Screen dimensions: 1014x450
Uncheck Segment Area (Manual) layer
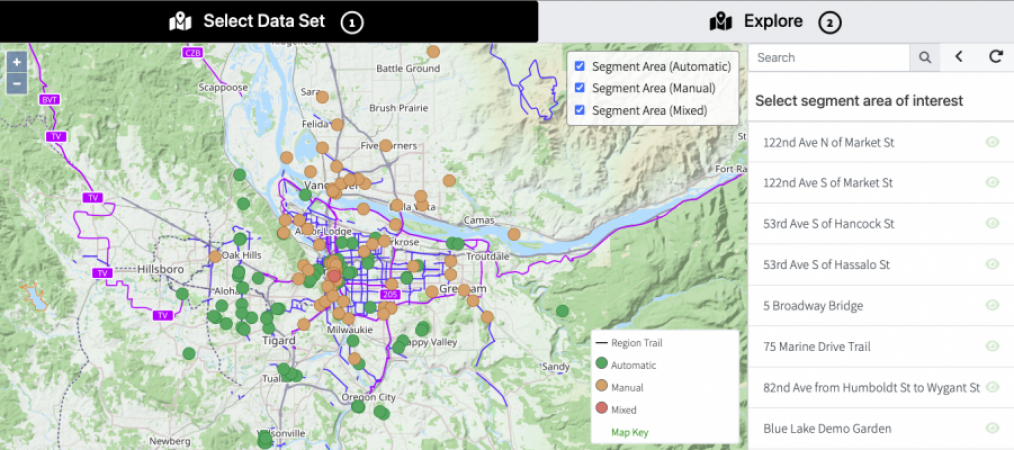[580, 88]
